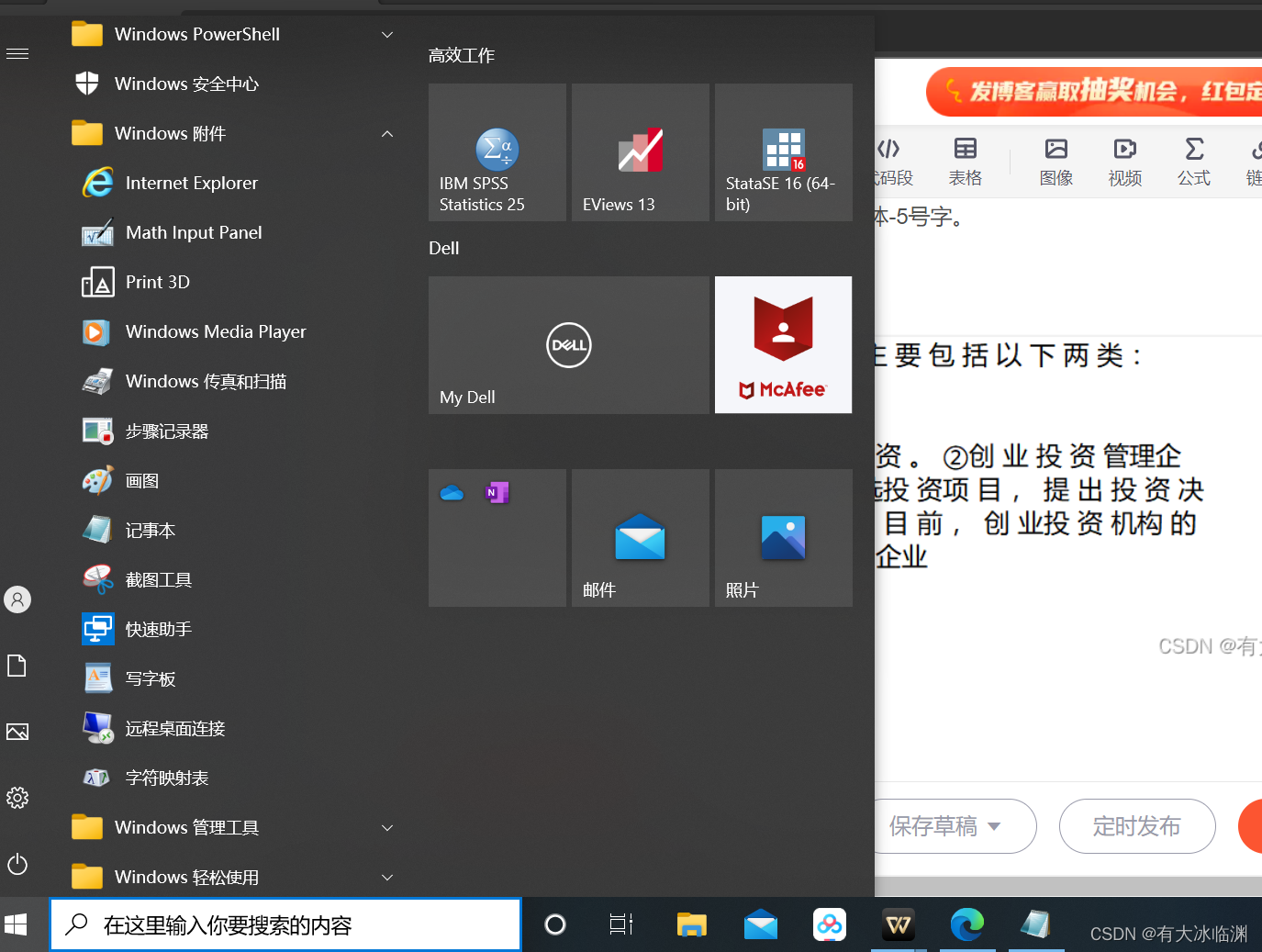The height and width of the screenshot is (952, 1262).
Task: Insert an image with 图像 tool
Action: tap(1056, 162)
